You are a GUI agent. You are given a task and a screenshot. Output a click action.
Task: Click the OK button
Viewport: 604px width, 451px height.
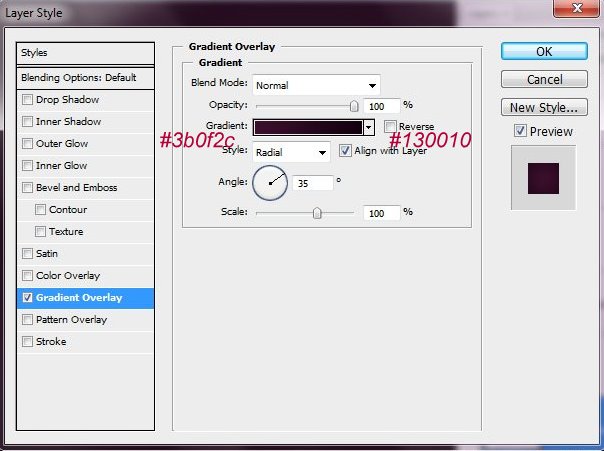click(543, 51)
